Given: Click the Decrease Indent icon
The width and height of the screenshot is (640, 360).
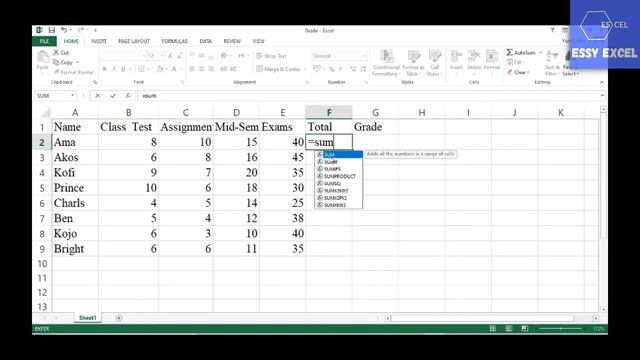Looking at the screenshot, I should [x=224, y=69].
